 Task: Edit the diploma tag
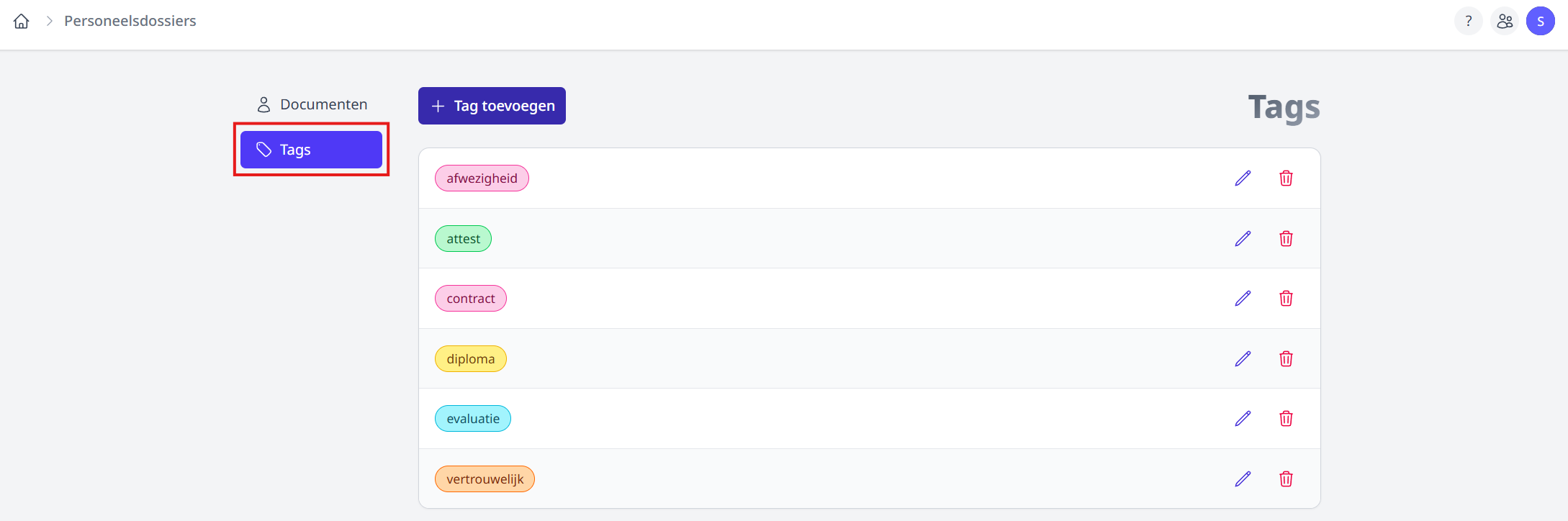(x=1243, y=359)
